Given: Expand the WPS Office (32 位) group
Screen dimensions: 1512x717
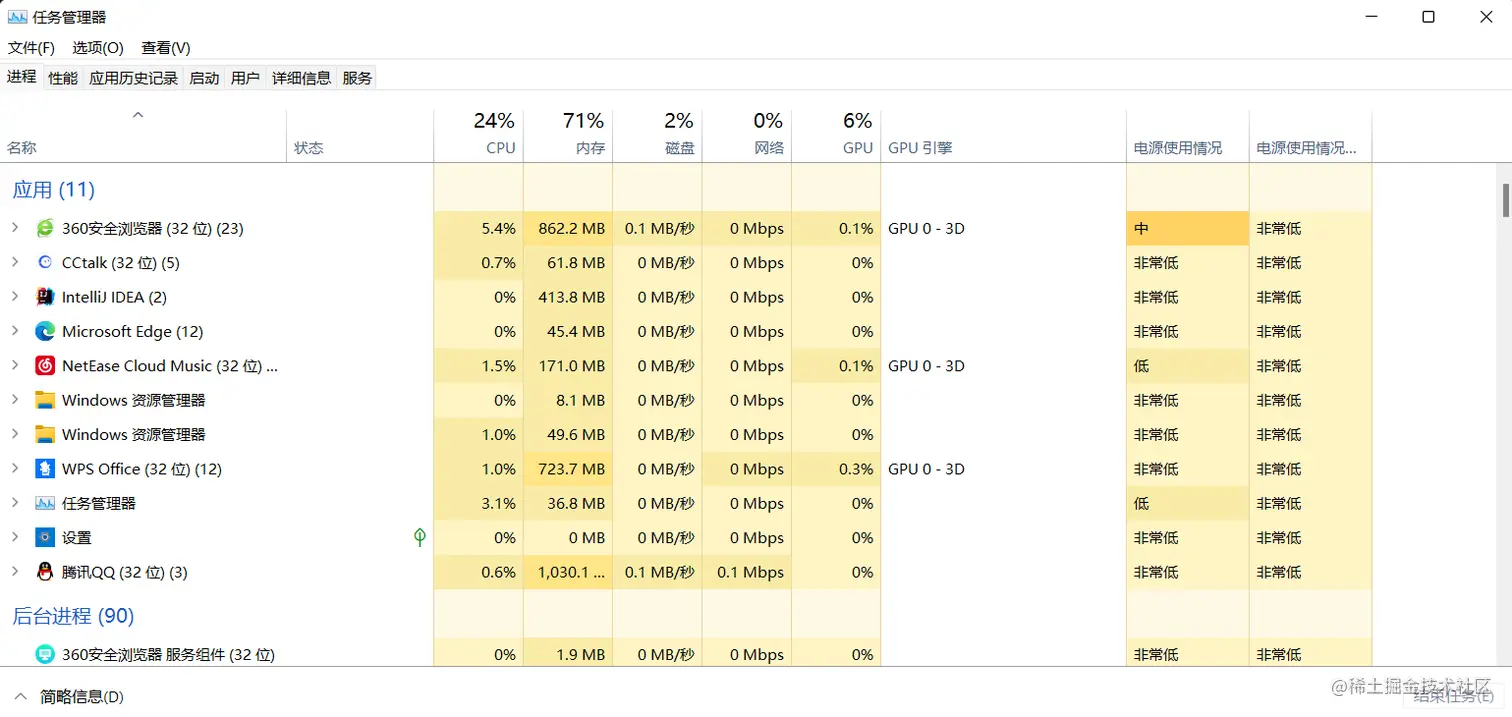Looking at the screenshot, I should (15, 468).
